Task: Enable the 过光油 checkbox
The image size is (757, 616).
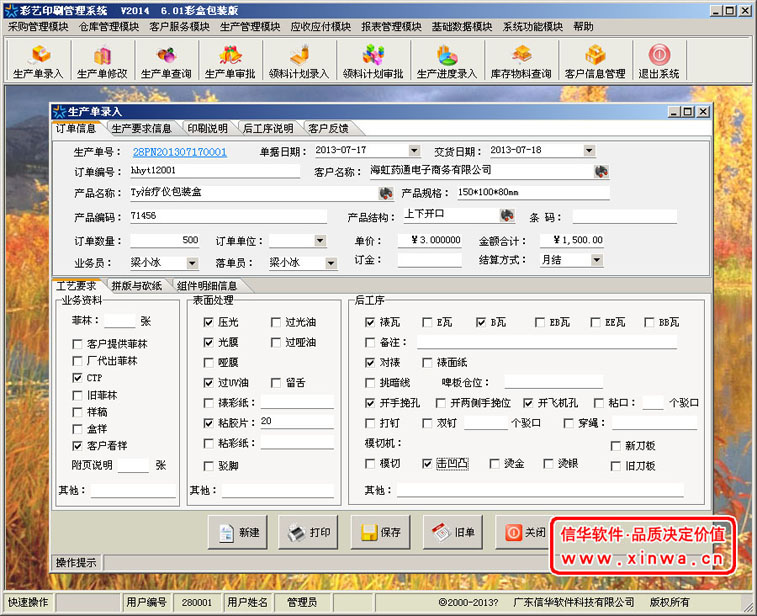Action: 276,322
